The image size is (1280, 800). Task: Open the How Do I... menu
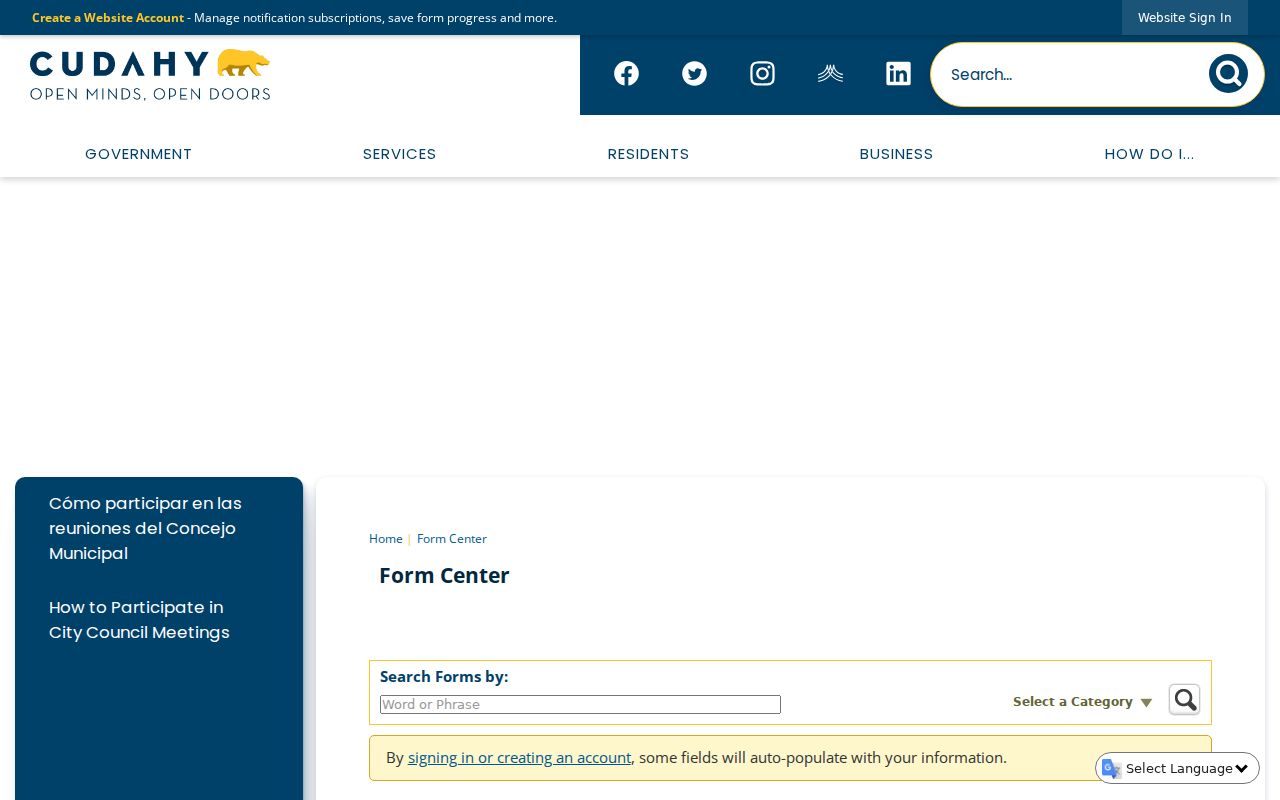(1149, 154)
